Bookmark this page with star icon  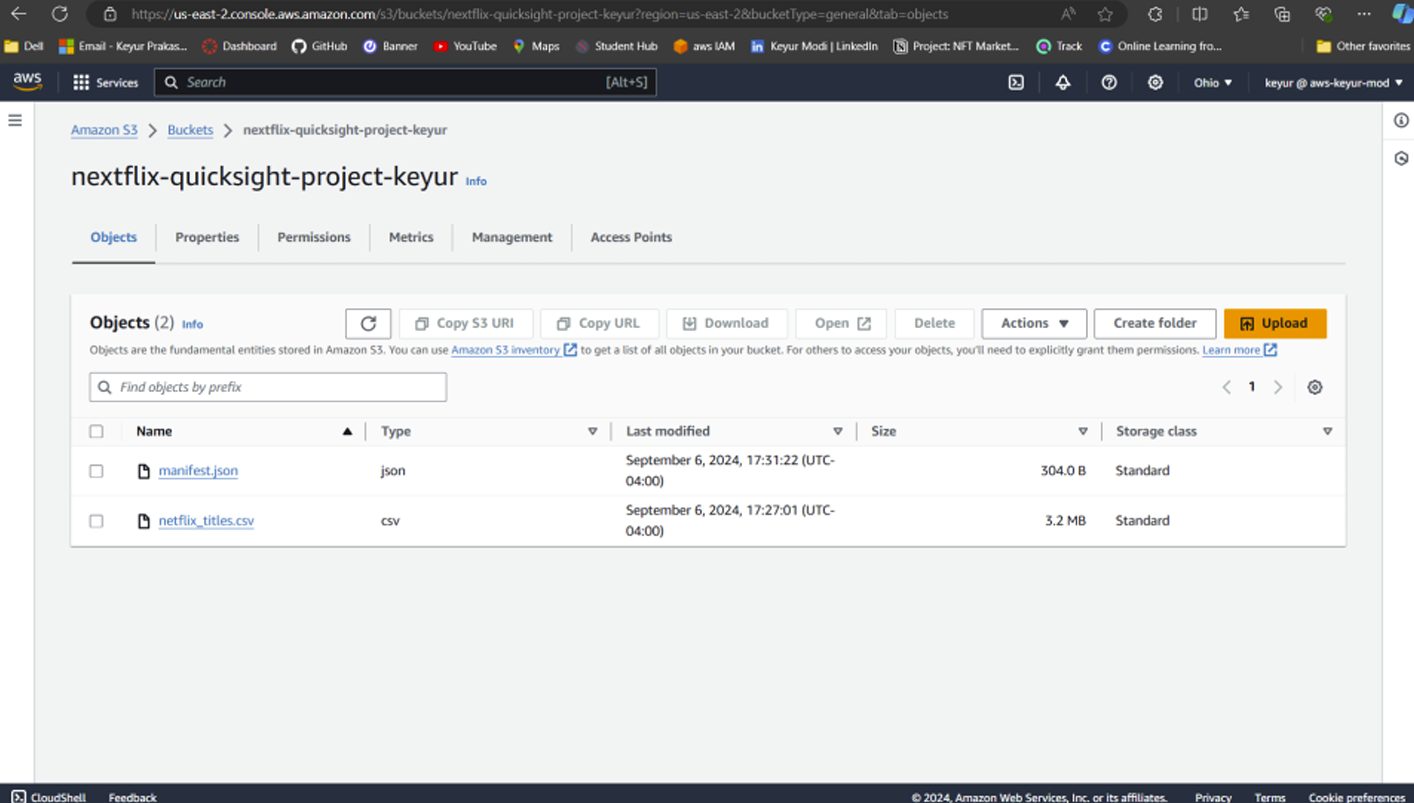1105,14
